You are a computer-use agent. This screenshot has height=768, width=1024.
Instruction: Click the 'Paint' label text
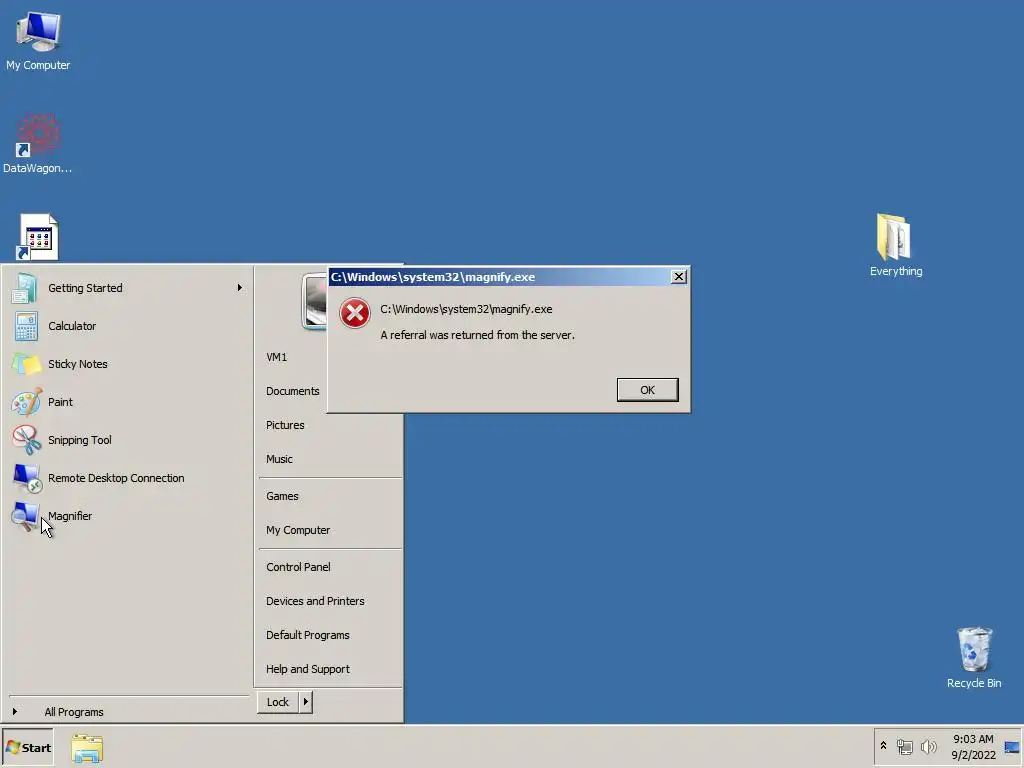[60, 402]
